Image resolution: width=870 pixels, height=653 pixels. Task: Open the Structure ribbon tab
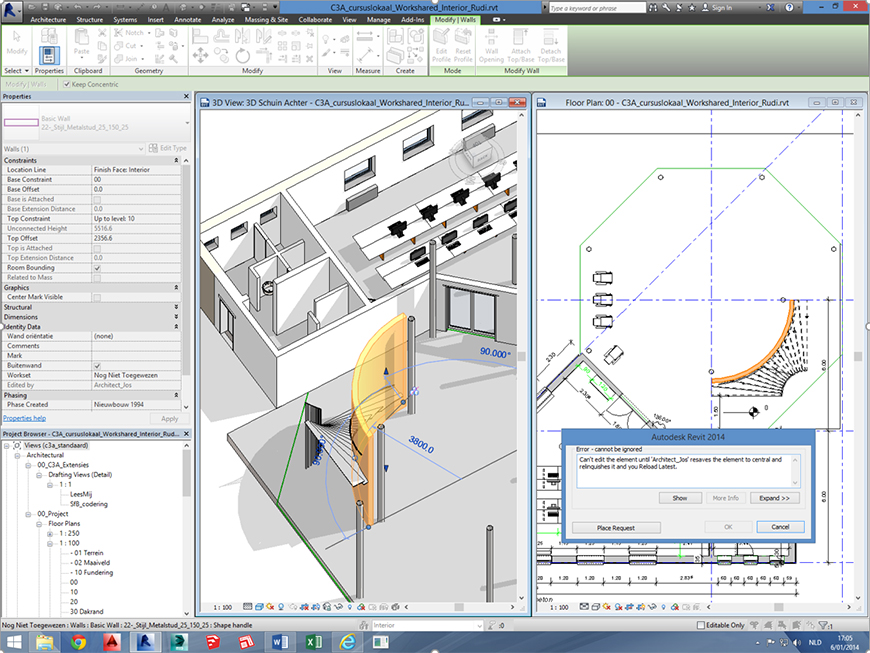[89, 19]
